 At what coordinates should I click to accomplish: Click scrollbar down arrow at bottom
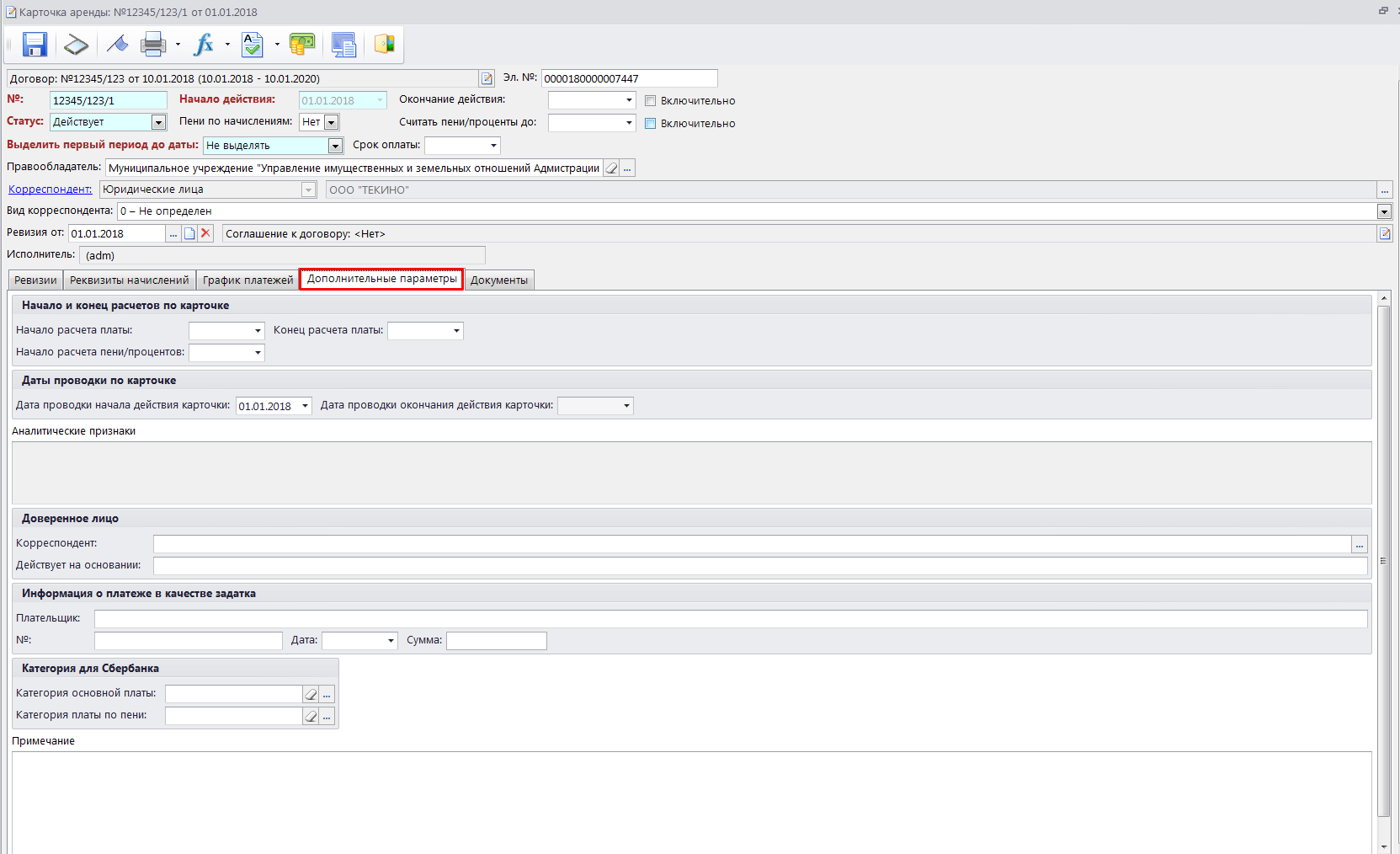(x=1384, y=846)
